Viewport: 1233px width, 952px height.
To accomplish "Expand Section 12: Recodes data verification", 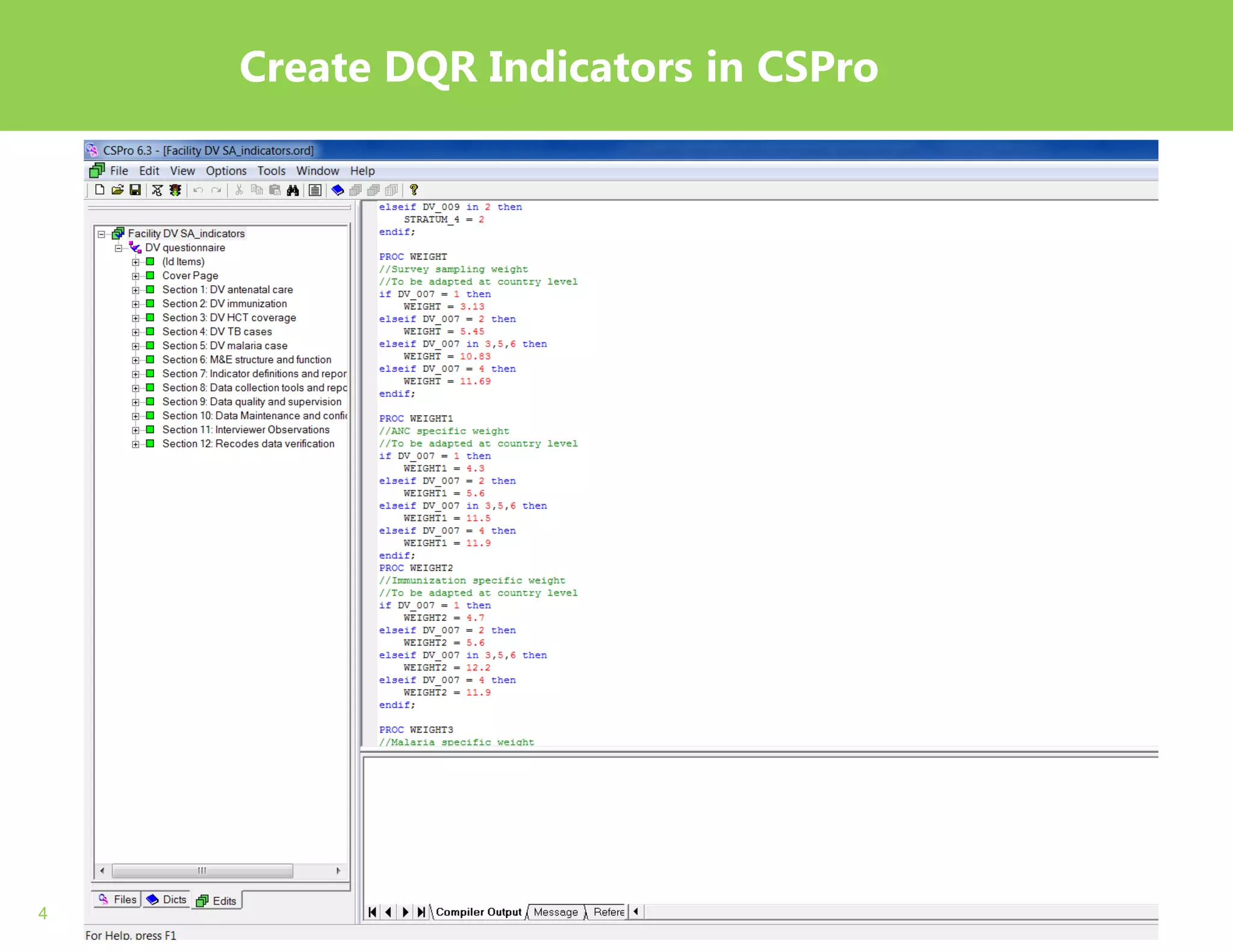I will (x=135, y=444).
